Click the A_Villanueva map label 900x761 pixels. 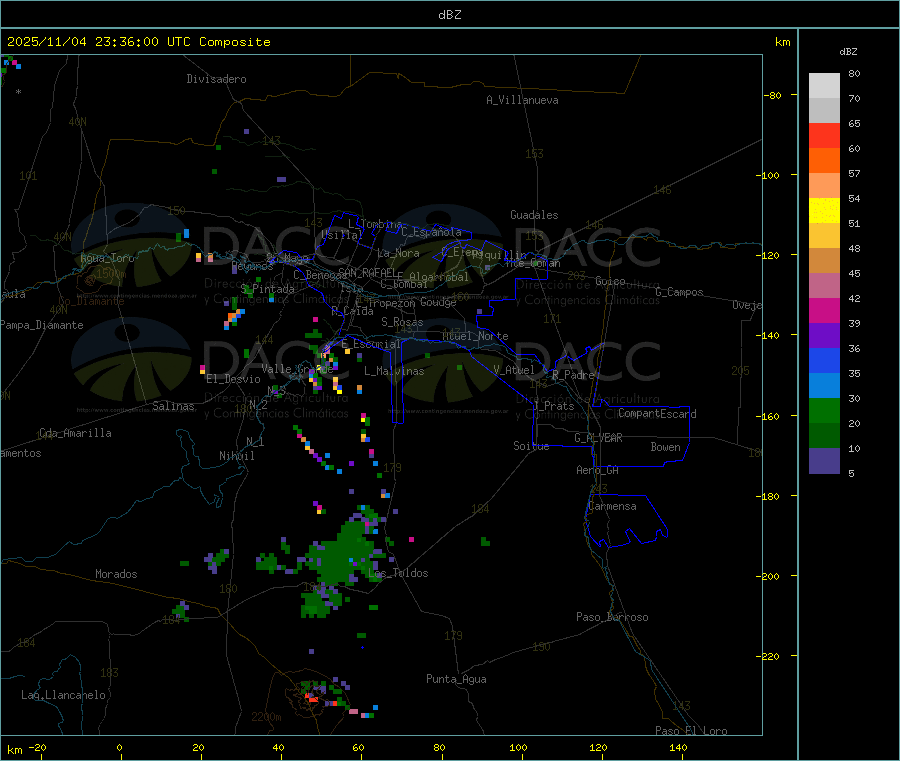[x=522, y=100]
